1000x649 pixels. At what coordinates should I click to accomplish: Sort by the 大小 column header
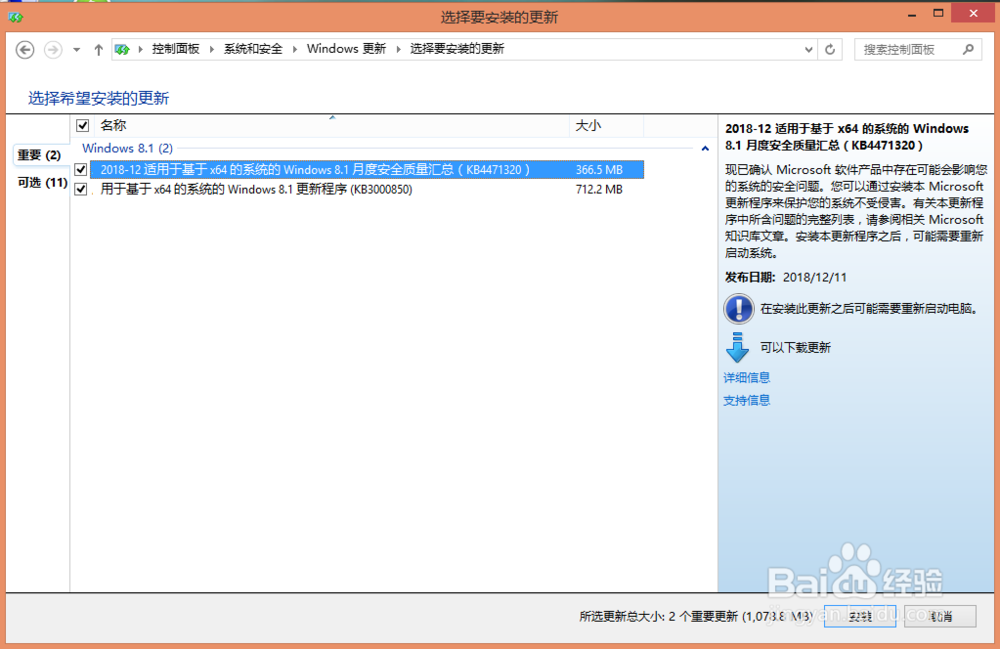coord(606,126)
